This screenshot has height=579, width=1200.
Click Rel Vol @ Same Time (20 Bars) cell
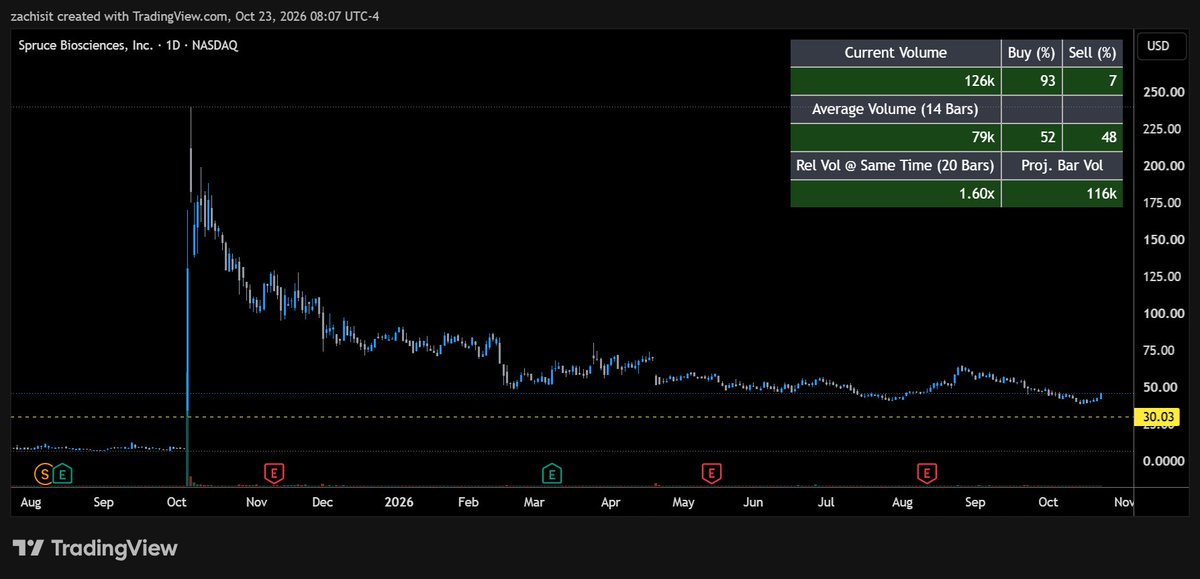coord(896,165)
